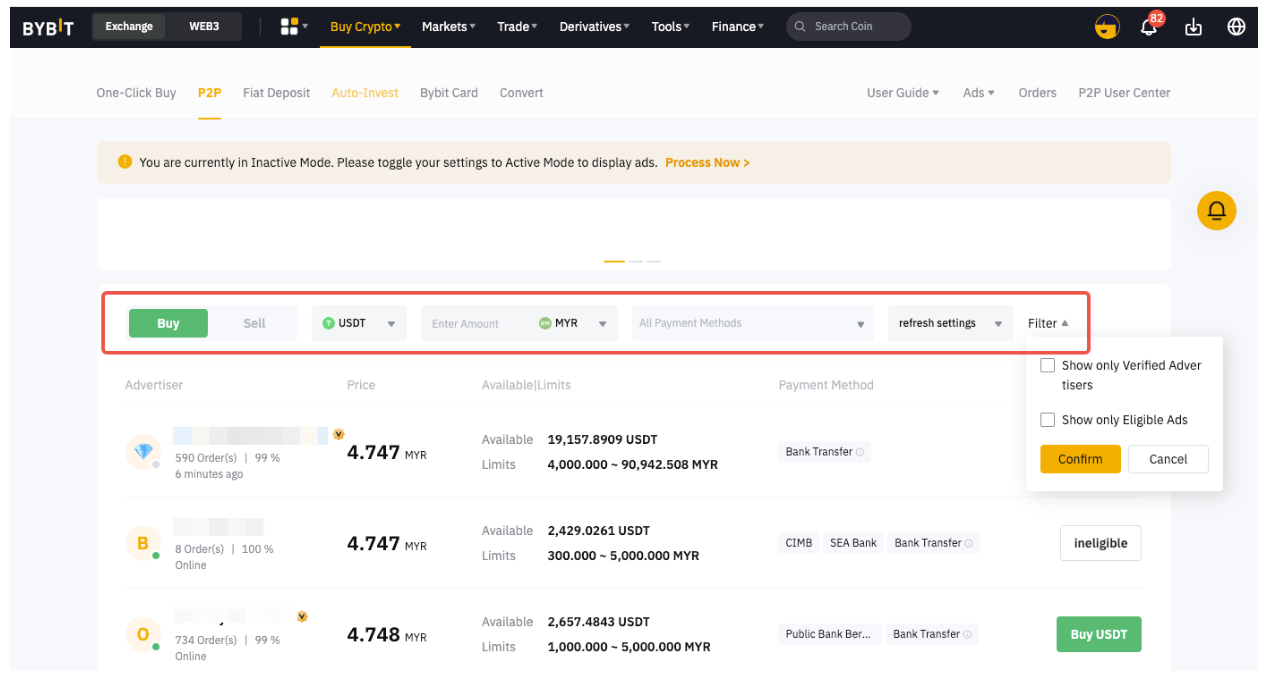Viewport: 1264px width, 682px height.
Task: Cancel the filter popup
Action: [x=1168, y=459]
